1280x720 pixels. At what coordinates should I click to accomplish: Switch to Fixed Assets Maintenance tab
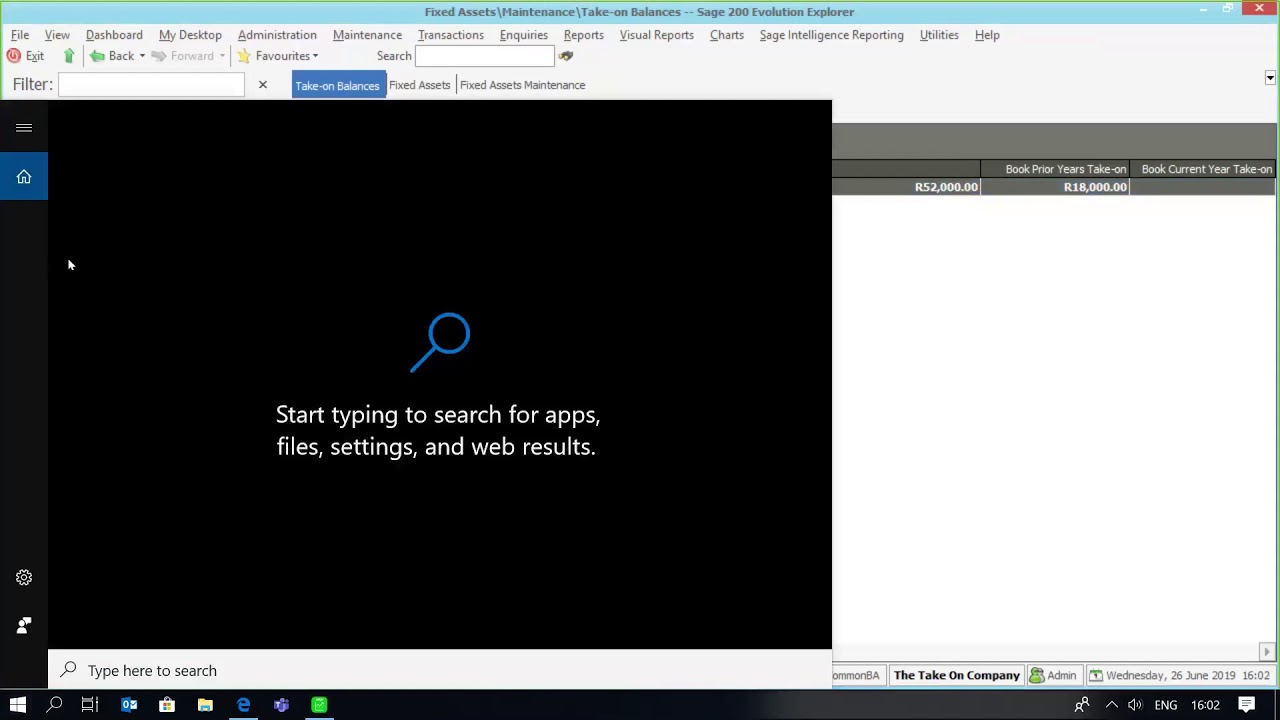coord(523,85)
